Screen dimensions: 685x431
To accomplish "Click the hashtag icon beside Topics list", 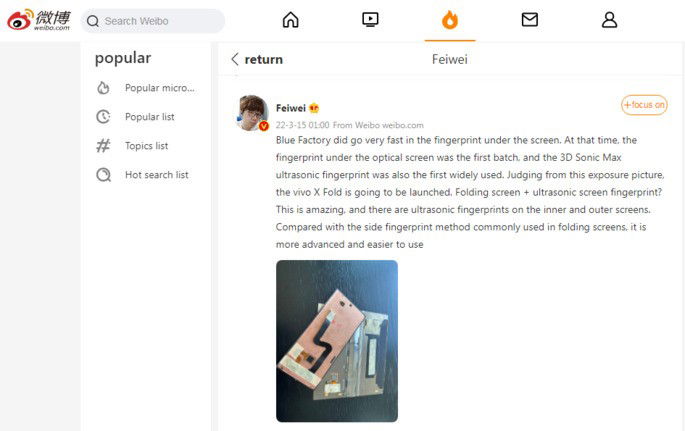I will [x=103, y=145].
